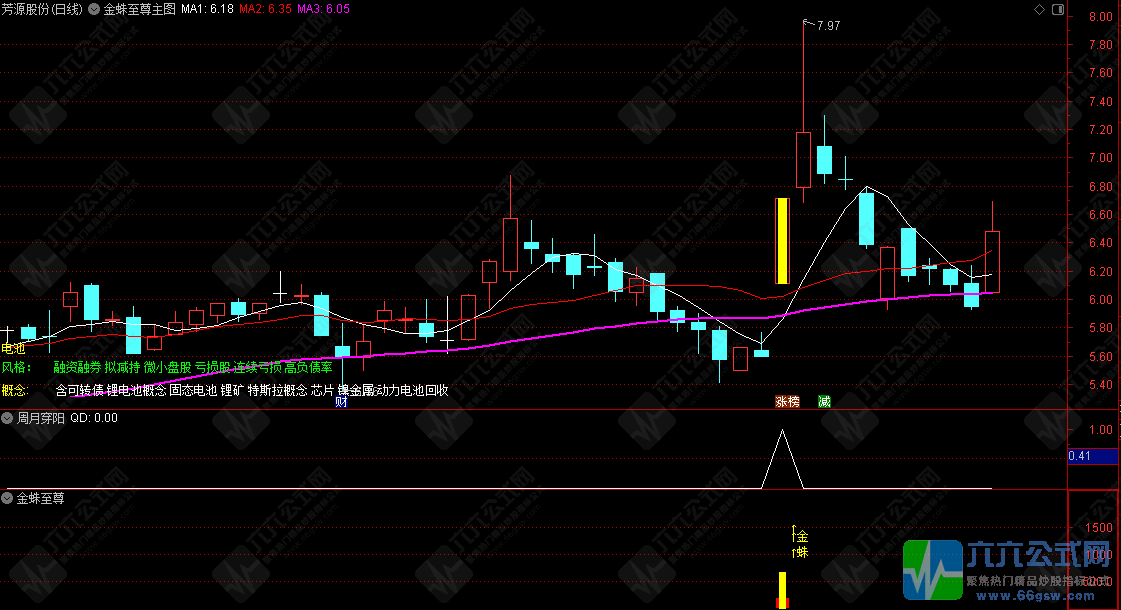1121x610 pixels.
Task: Click the 7.00 price axis label
Action: (x=1100, y=158)
